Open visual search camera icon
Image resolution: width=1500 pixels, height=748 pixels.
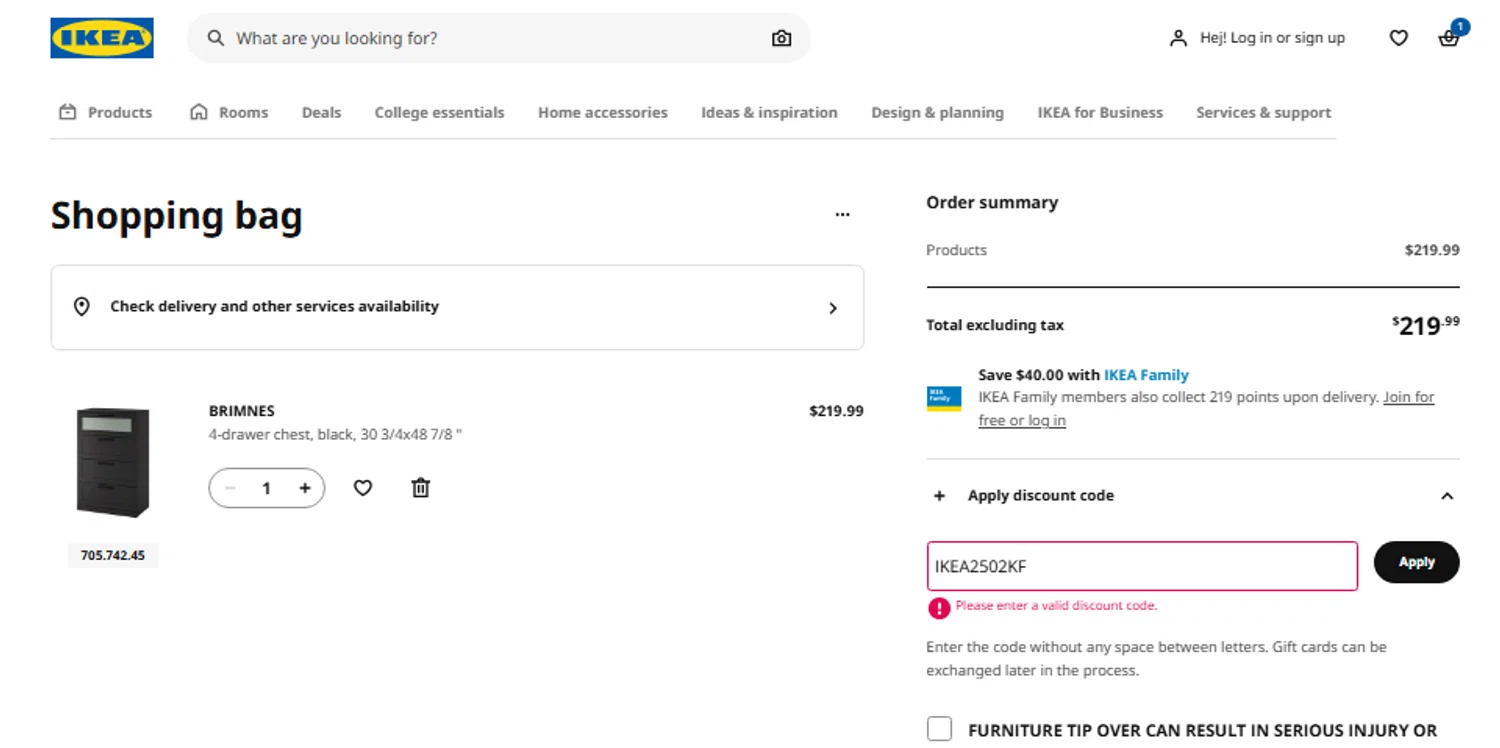click(781, 38)
